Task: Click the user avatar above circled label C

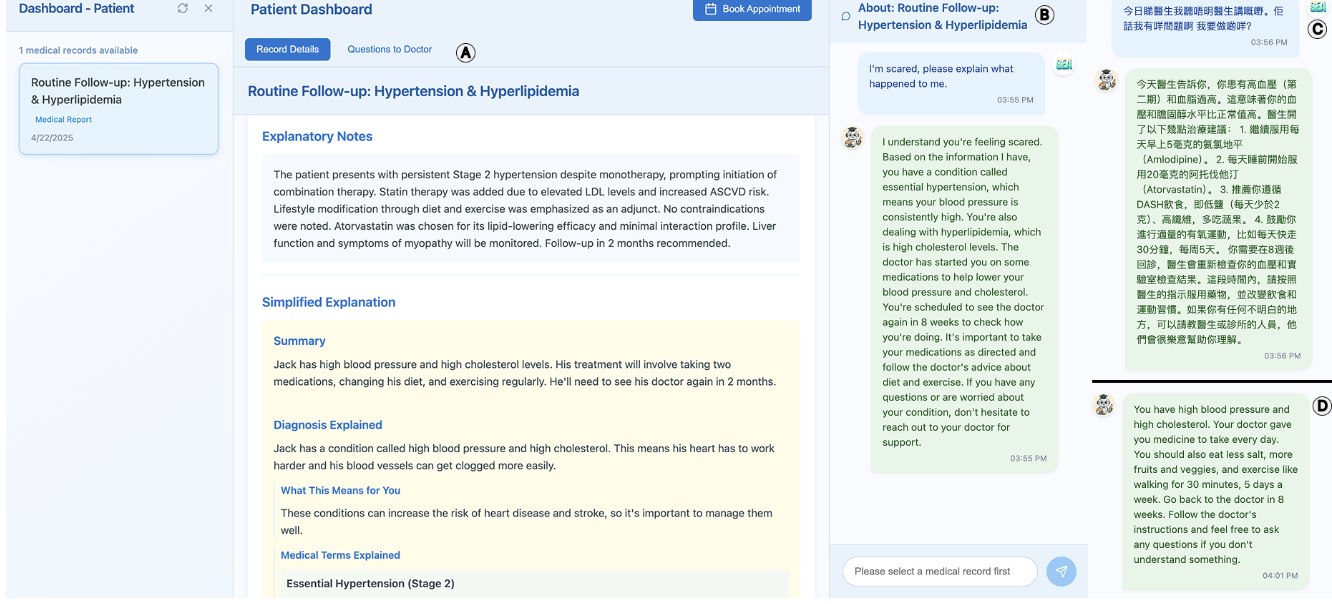Action: point(1318,7)
